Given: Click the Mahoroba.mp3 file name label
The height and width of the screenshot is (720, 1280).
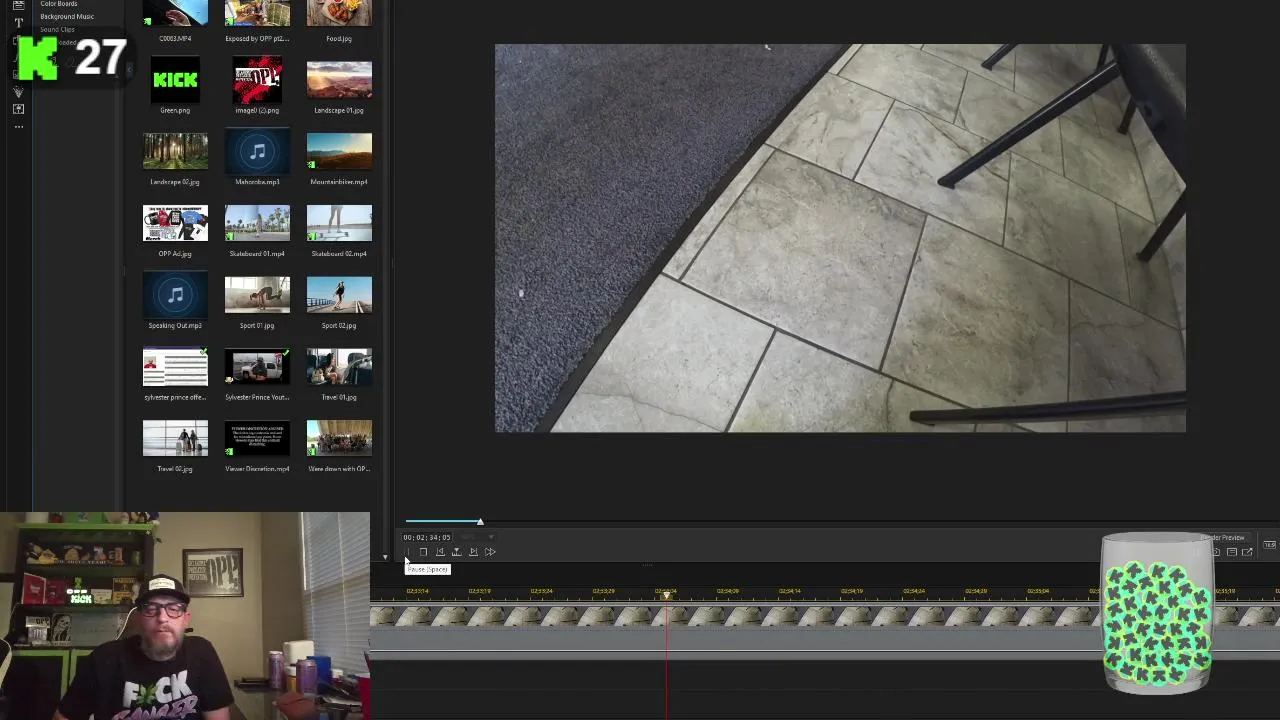Looking at the screenshot, I should click(x=257, y=182).
